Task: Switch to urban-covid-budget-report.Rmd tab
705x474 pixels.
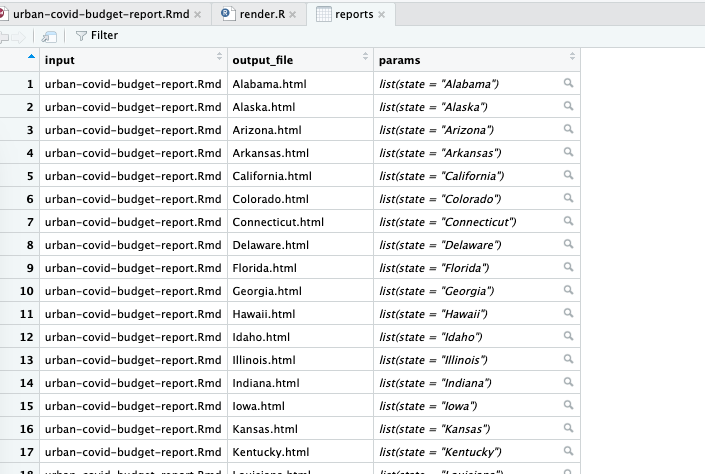Action: (101, 14)
